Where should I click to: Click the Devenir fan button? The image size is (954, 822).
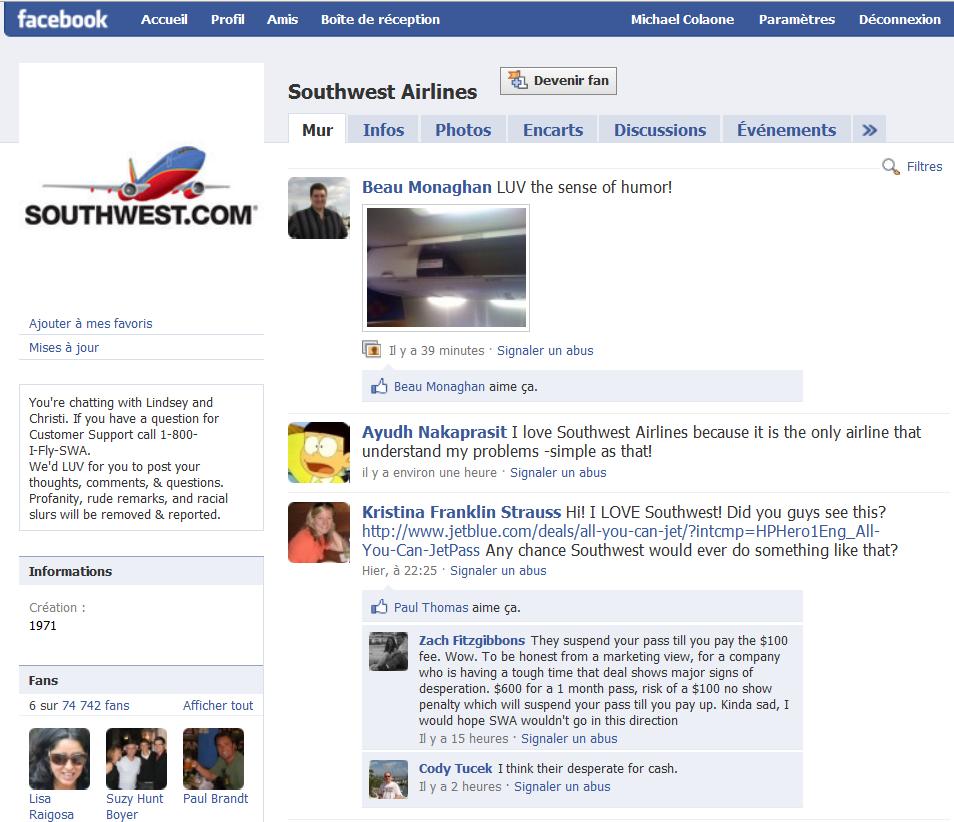559,81
